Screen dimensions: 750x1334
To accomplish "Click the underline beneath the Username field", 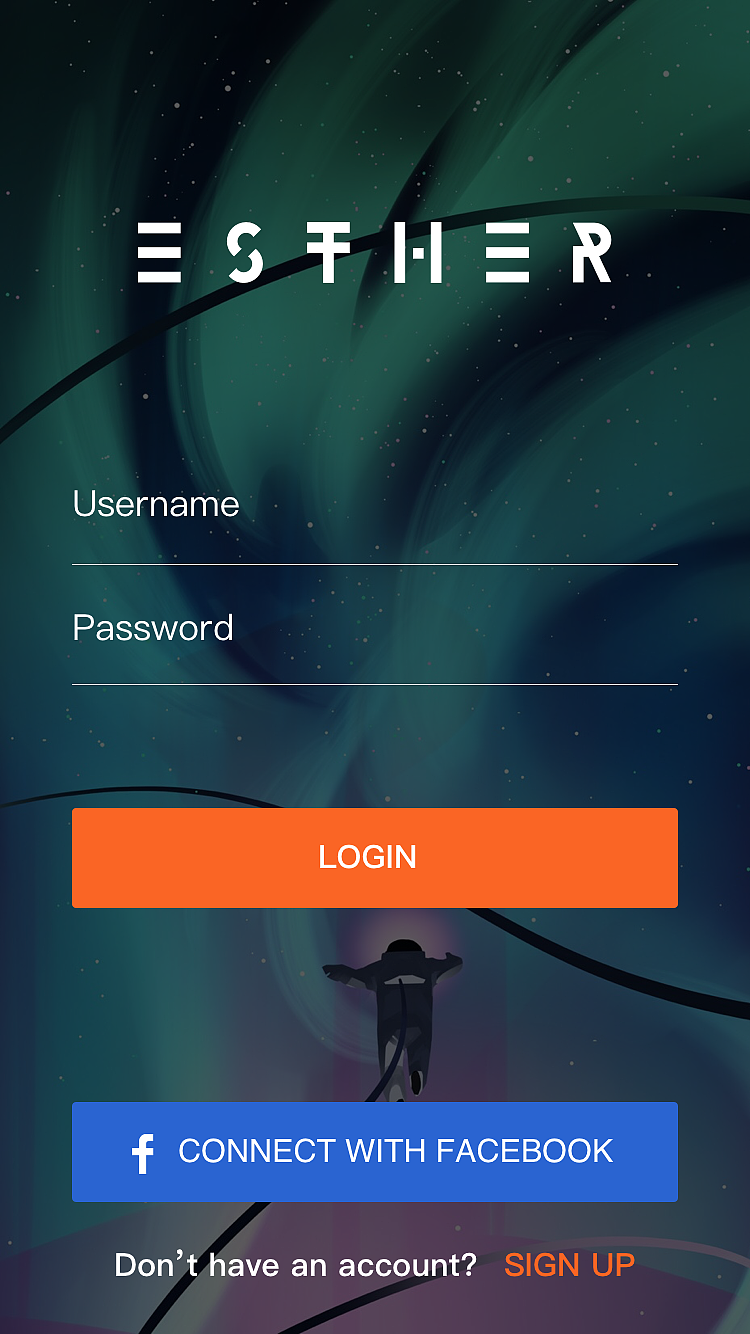I will (x=375, y=565).
